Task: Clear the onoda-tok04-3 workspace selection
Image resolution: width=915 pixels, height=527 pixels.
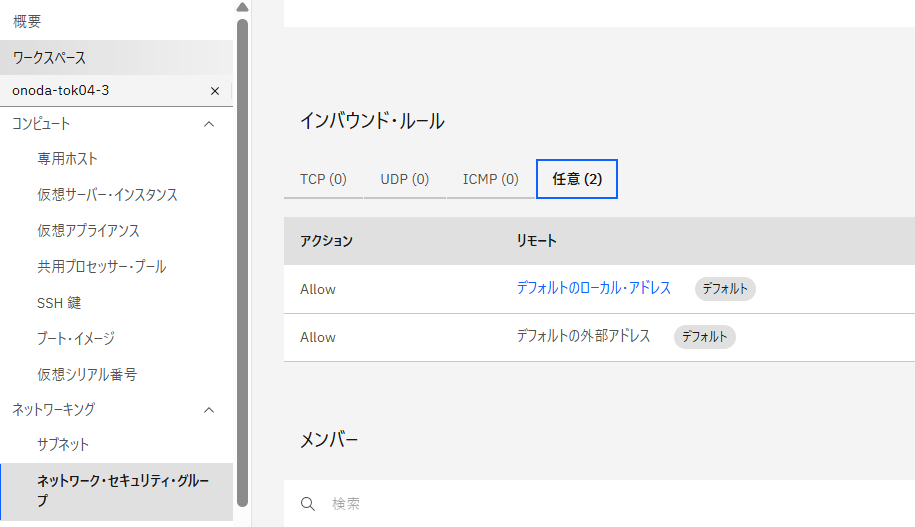Action: click(x=215, y=91)
